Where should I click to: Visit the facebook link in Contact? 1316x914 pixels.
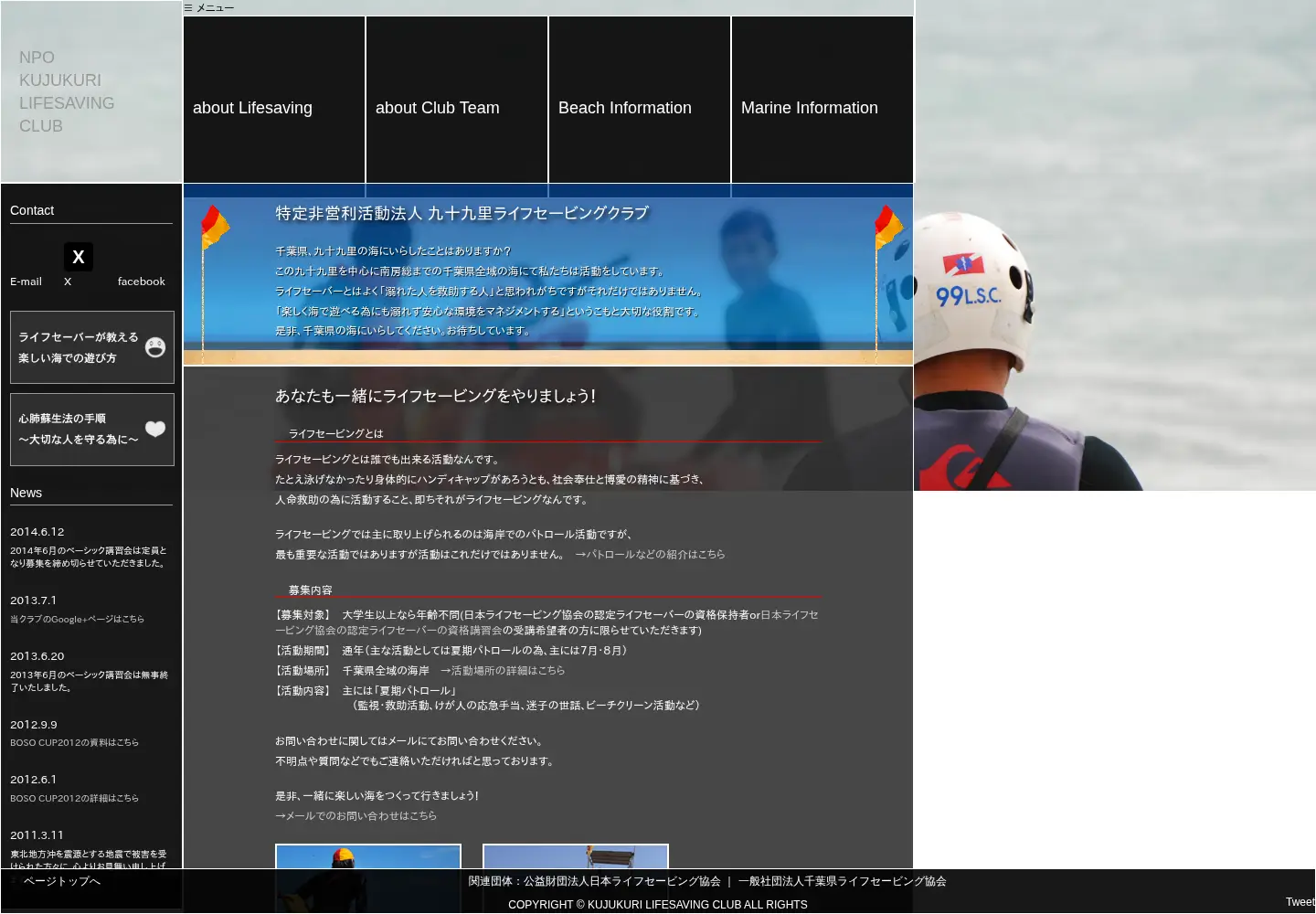(142, 282)
